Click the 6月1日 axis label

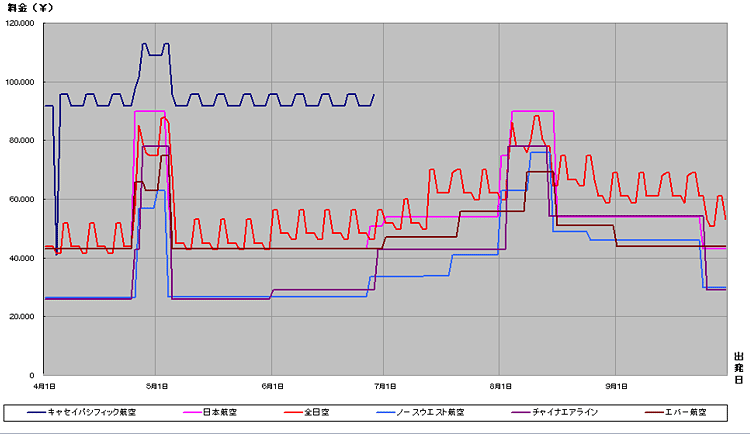[x=272, y=386]
